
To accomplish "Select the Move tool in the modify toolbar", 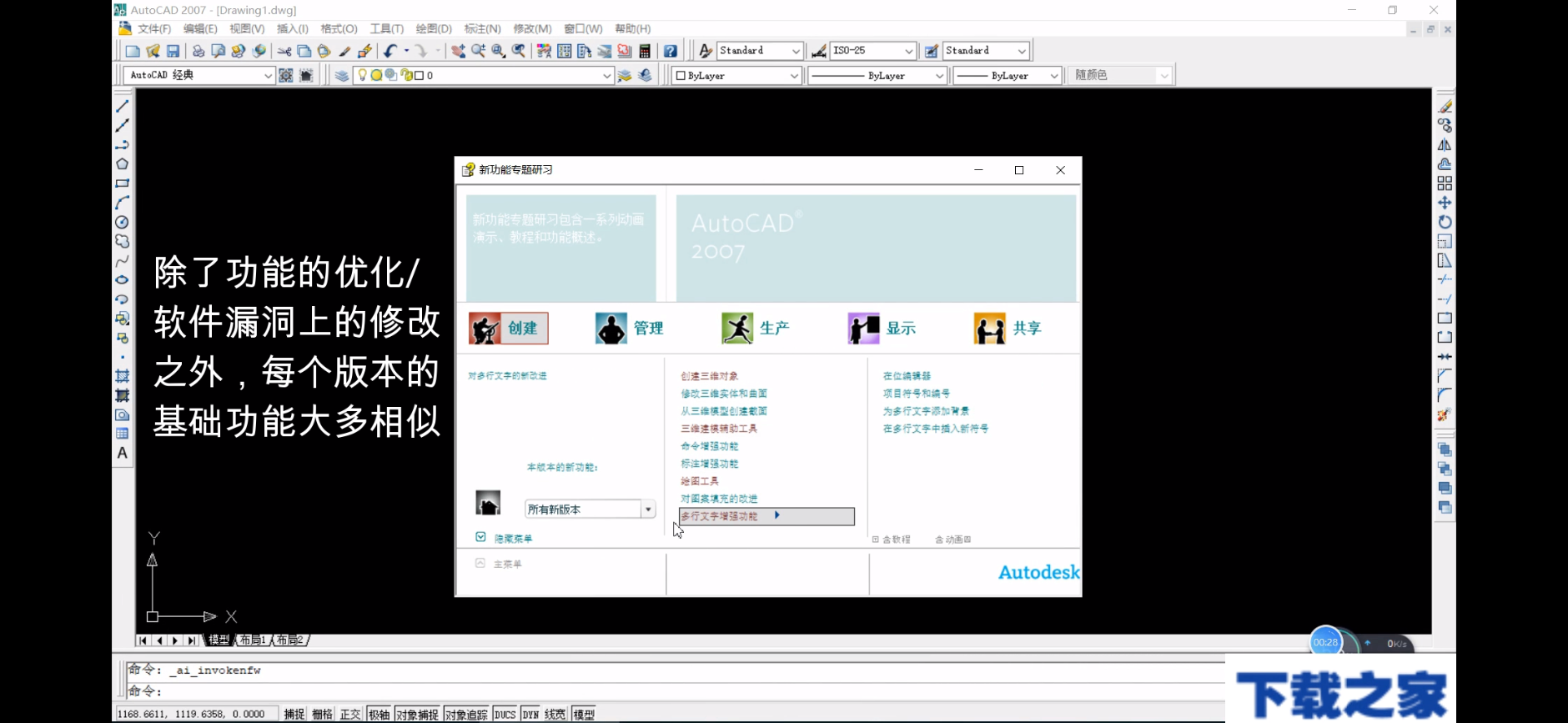I will (x=1445, y=203).
